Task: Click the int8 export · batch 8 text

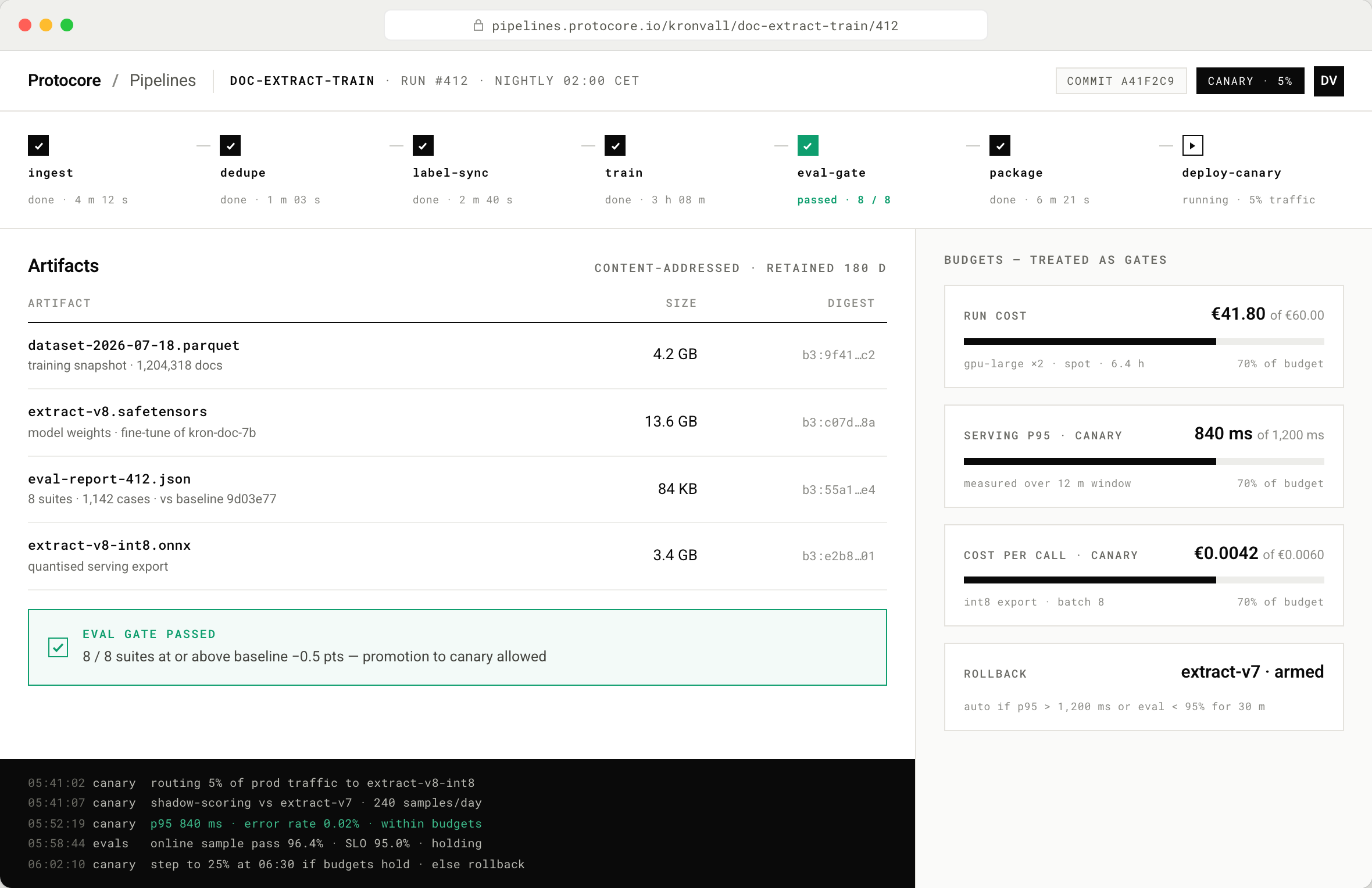Action: coord(1034,602)
